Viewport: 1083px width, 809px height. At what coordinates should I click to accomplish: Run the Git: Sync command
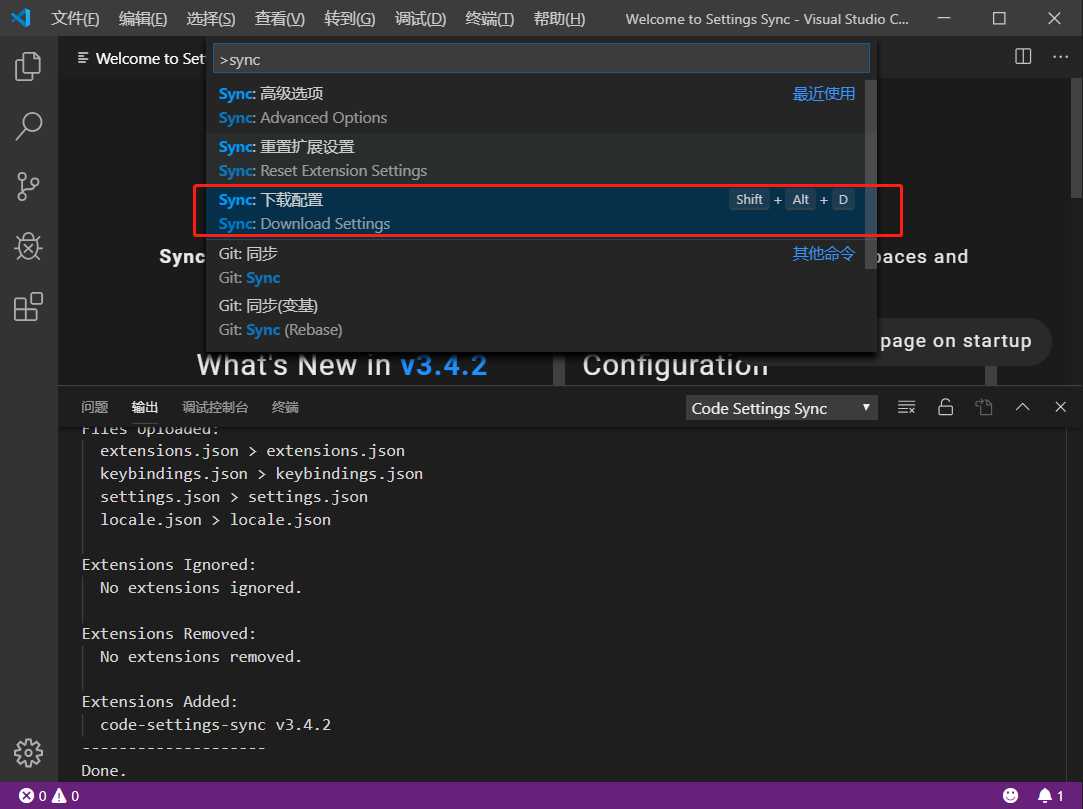pos(536,265)
